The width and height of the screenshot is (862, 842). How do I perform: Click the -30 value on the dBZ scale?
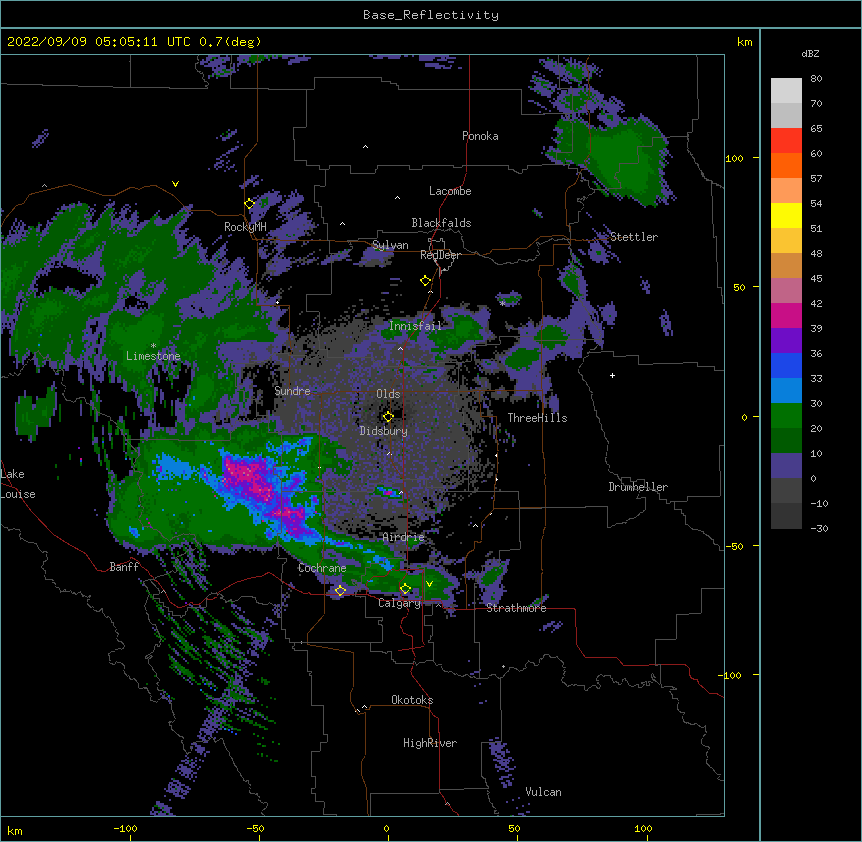point(819,528)
